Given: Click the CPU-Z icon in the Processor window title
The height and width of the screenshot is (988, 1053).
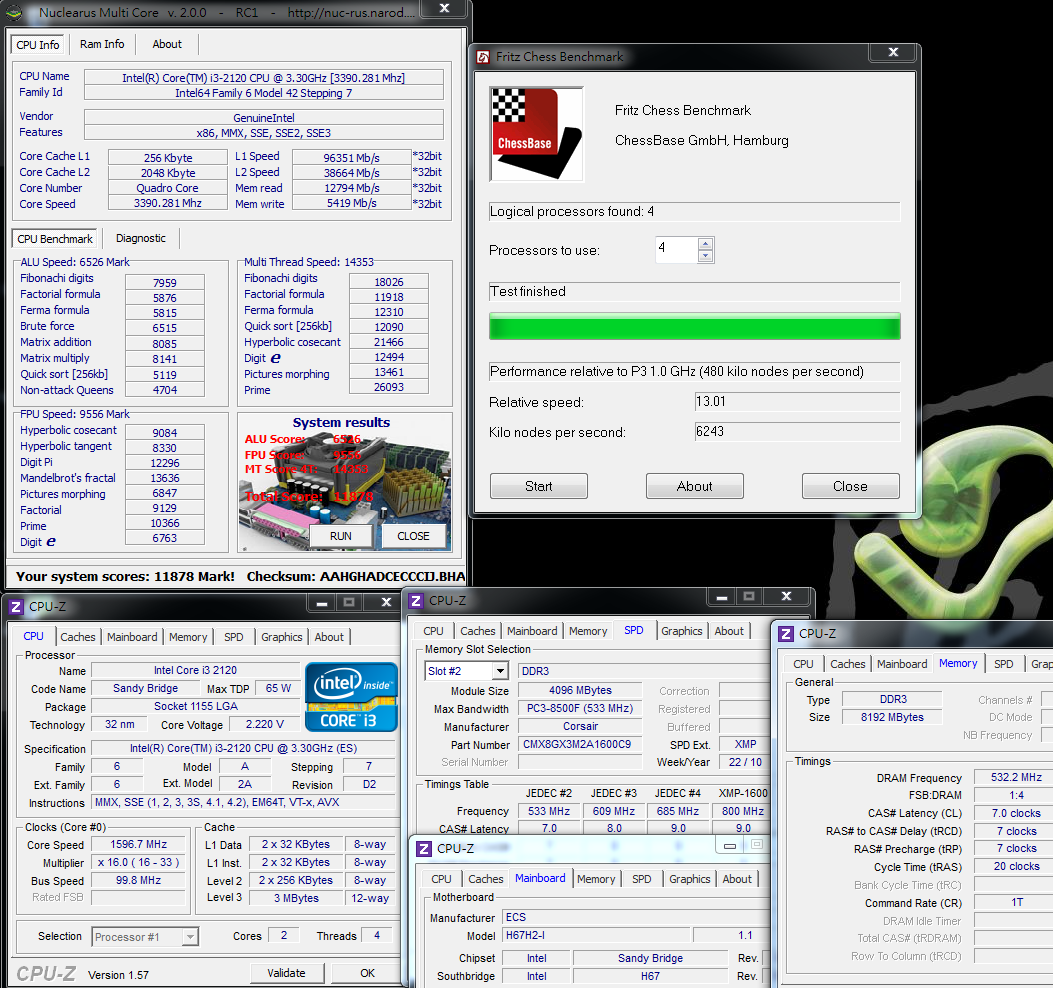Looking at the screenshot, I should [x=15, y=607].
